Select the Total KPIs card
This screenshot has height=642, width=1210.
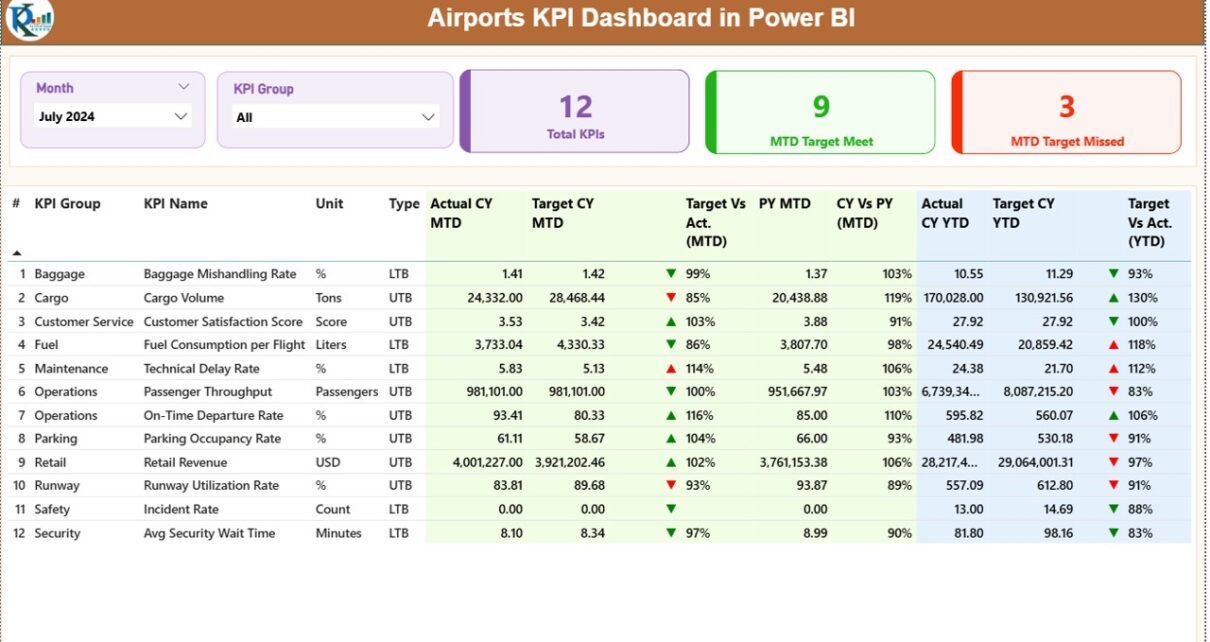(x=575, y=112)
